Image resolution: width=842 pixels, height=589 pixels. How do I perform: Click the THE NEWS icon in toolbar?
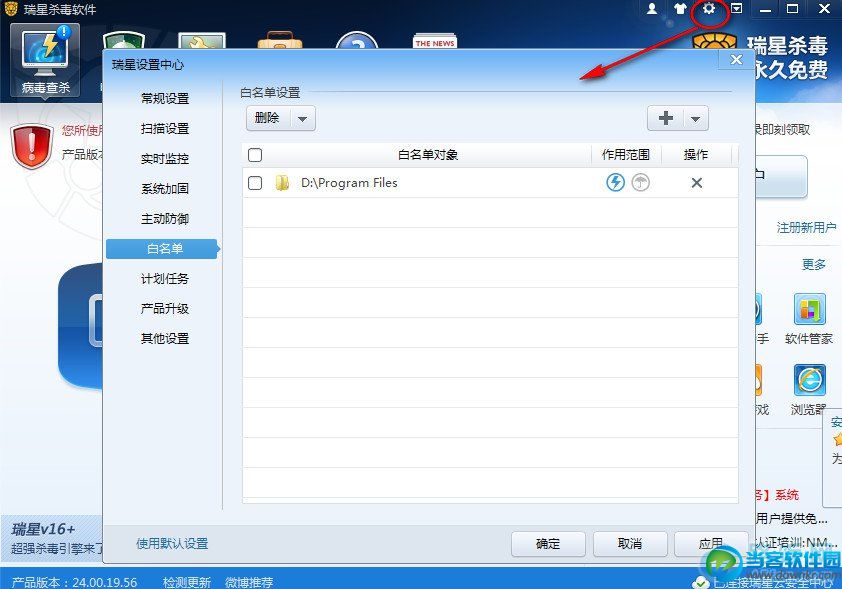[x=435, y=41]
